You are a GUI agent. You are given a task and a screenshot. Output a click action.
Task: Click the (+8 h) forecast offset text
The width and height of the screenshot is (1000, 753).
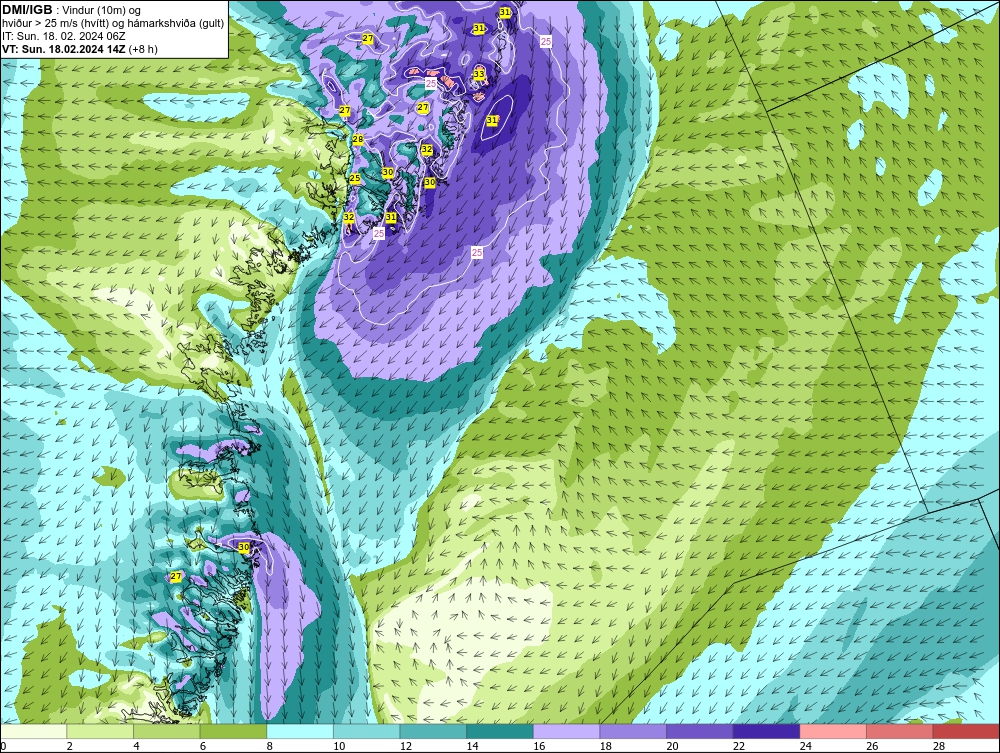click(143, 49)
